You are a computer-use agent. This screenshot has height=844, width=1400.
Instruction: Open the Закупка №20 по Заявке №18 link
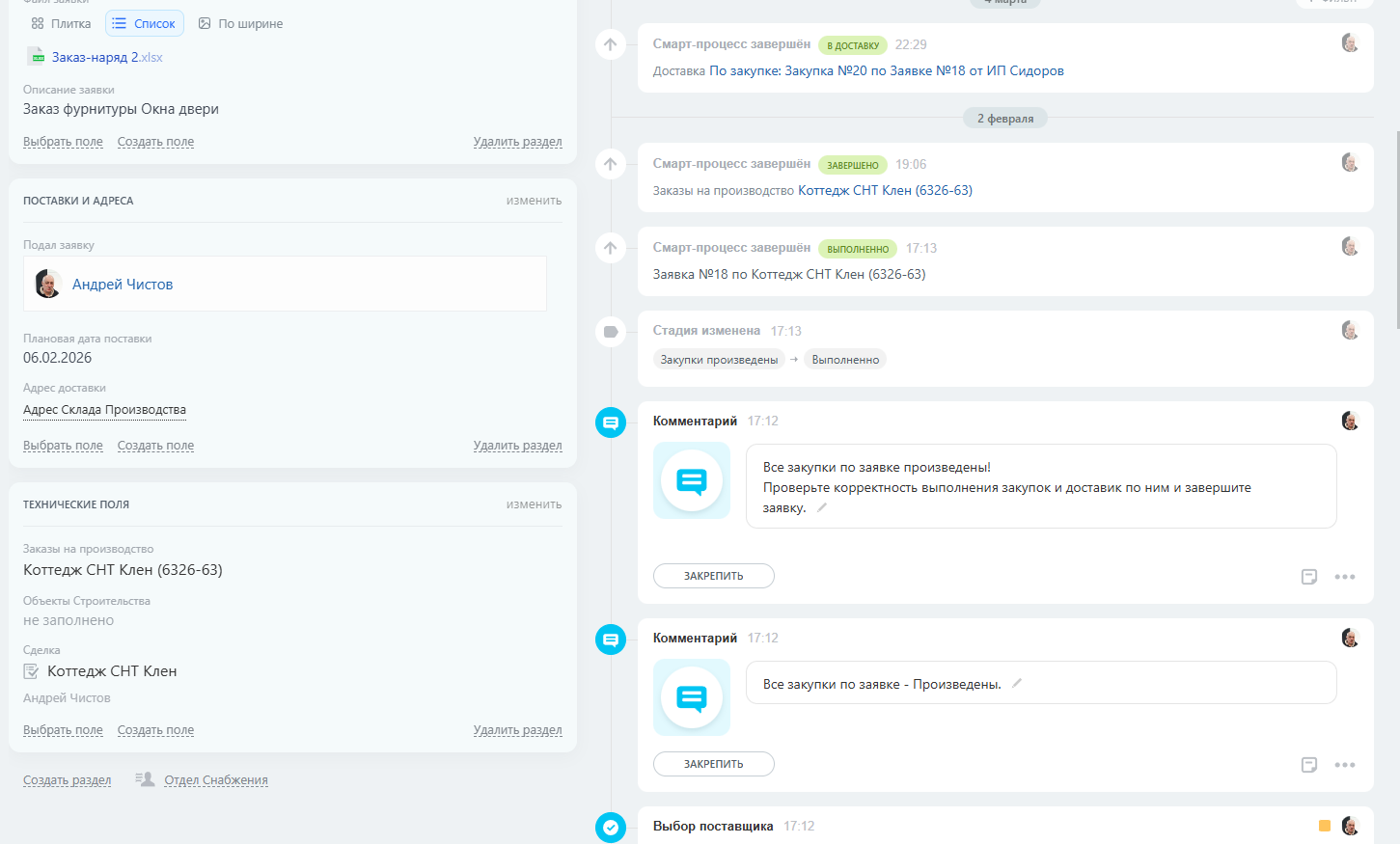886,70
